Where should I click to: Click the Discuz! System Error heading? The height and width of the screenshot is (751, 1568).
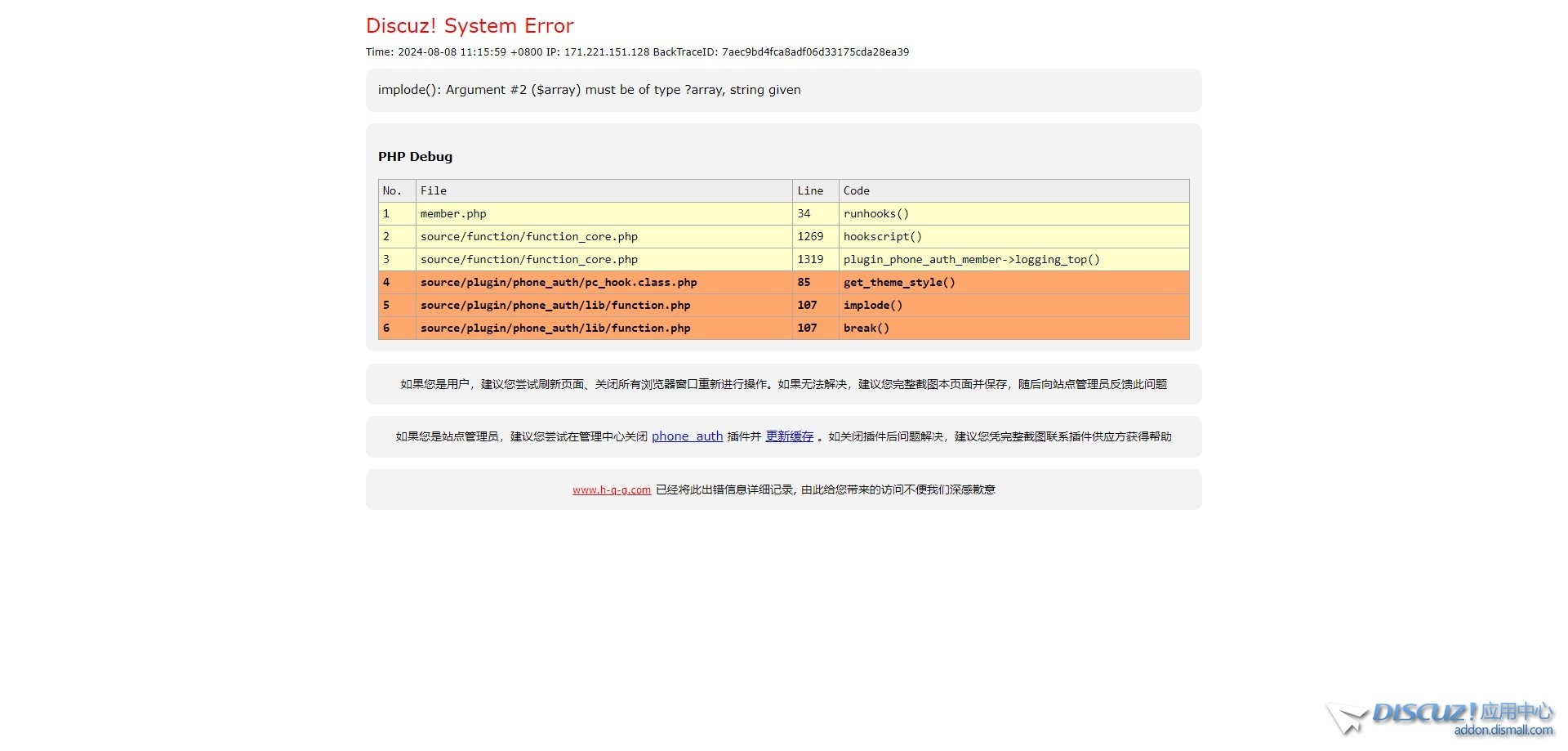pos(470,26)
